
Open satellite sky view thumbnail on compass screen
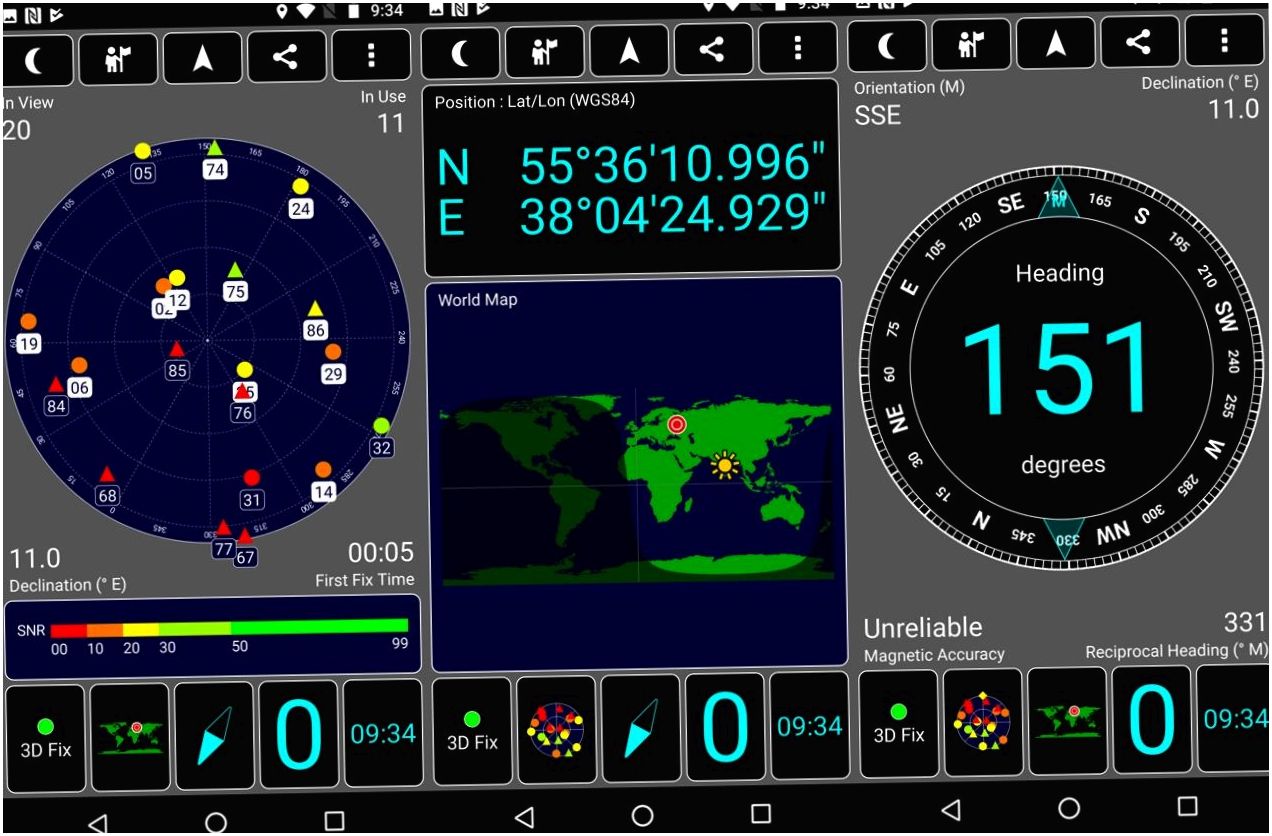(x=983, y=721)
